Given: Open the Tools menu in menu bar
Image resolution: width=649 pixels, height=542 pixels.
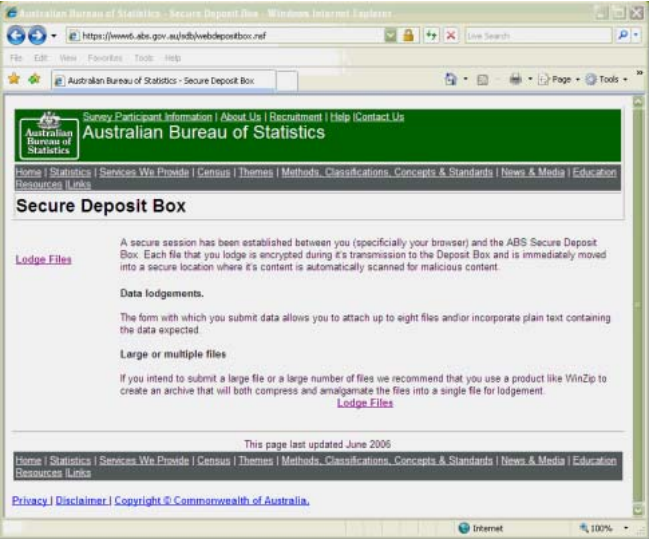Looking at the screenshot, I should (144, 58).
